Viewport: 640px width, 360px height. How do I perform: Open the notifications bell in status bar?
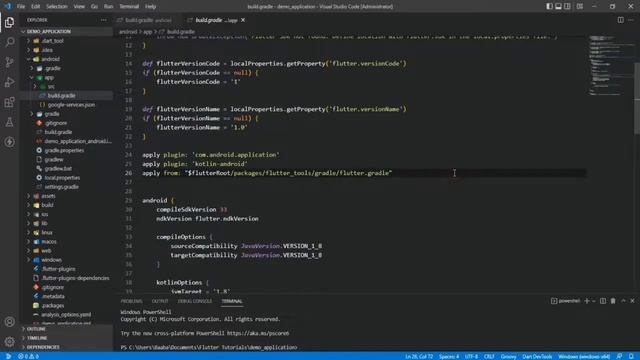tap(631, 356)
